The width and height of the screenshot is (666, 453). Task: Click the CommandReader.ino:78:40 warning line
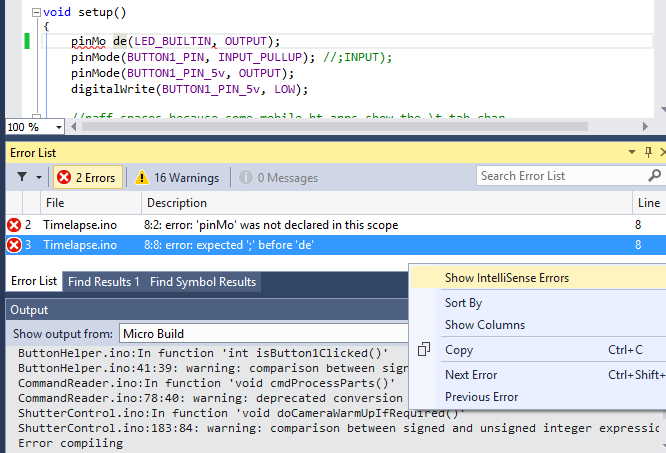click(x=210, y=398)
